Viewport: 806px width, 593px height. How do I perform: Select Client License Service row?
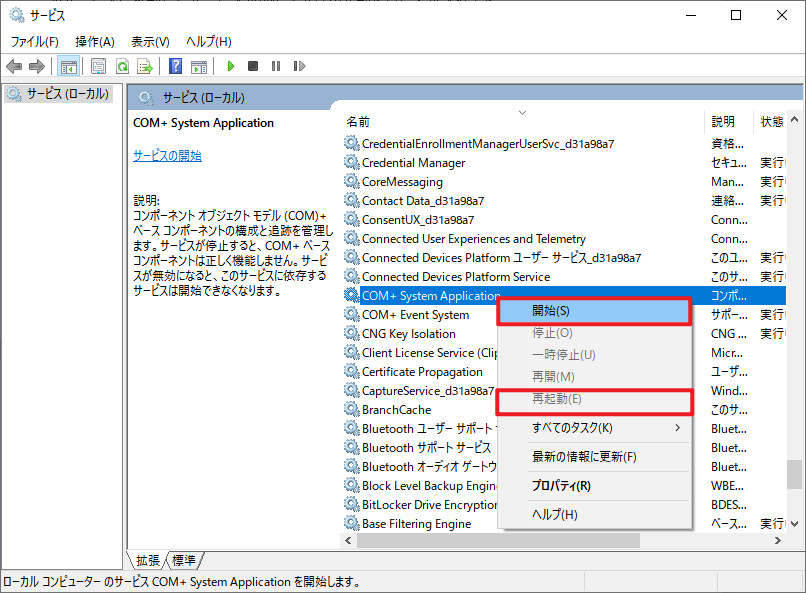click(419, 353)
